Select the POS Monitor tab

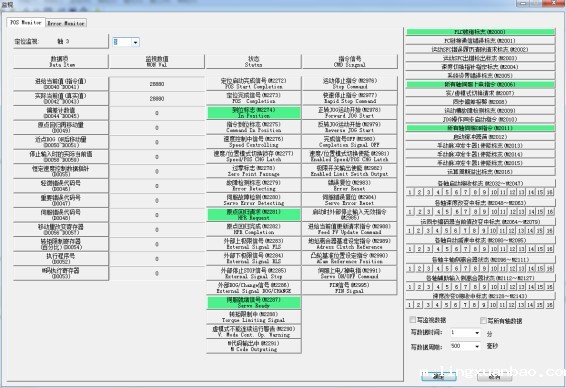coord(26,22)
